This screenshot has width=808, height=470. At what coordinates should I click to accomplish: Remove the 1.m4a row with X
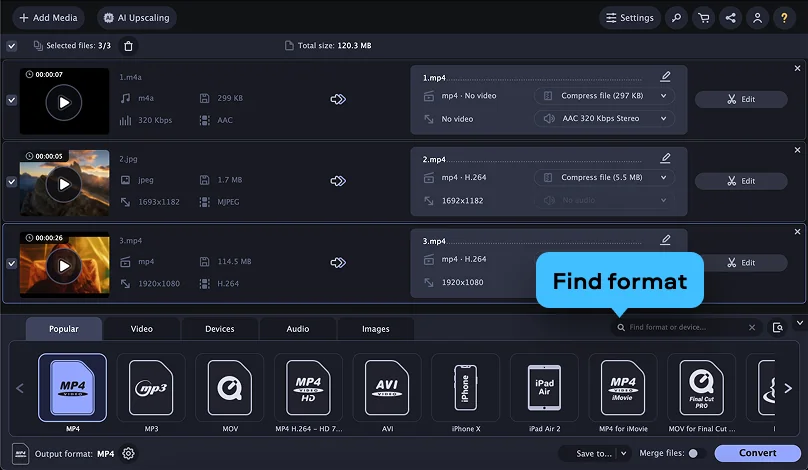pos(797,68)
